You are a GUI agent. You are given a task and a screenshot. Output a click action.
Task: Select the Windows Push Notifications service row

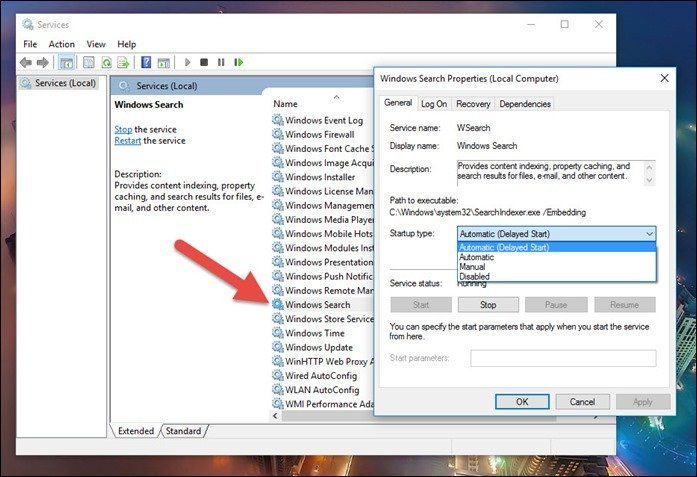point(323,276)
